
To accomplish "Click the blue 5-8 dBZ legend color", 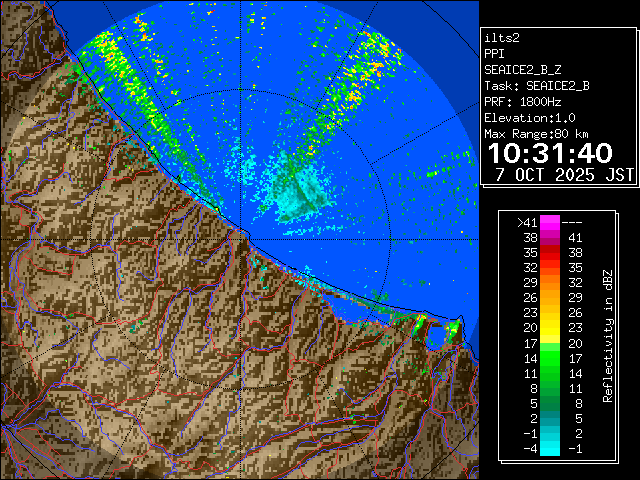I will point(550,403).
